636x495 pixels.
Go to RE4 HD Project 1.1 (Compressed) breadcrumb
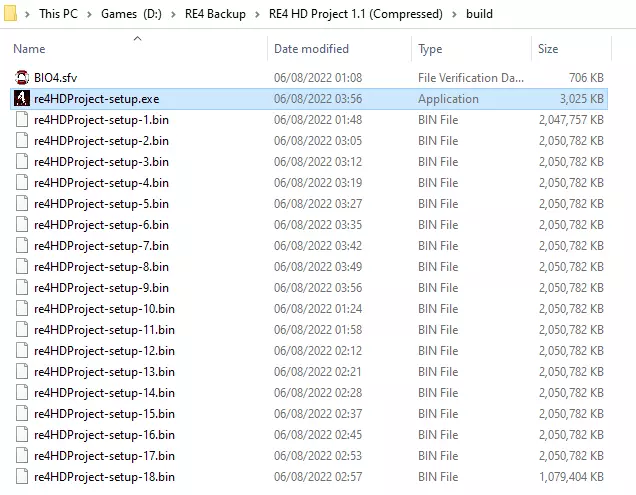click(x=356, y=14)
